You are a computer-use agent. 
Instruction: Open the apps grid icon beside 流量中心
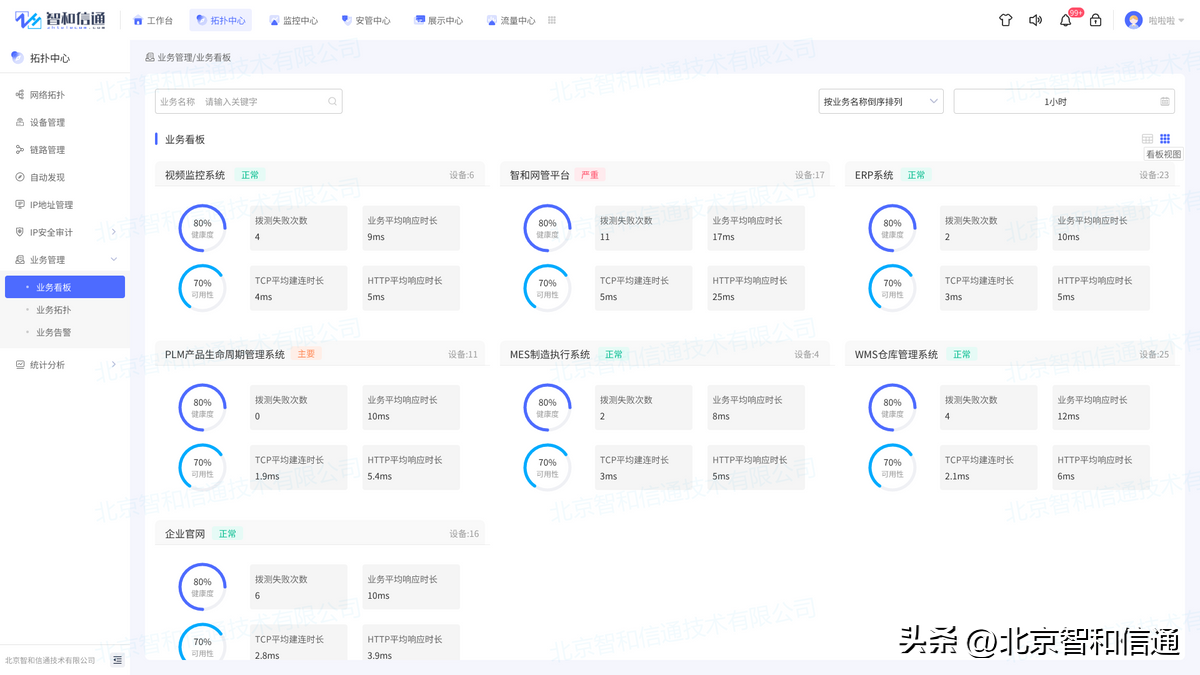[x=553, y=19]
